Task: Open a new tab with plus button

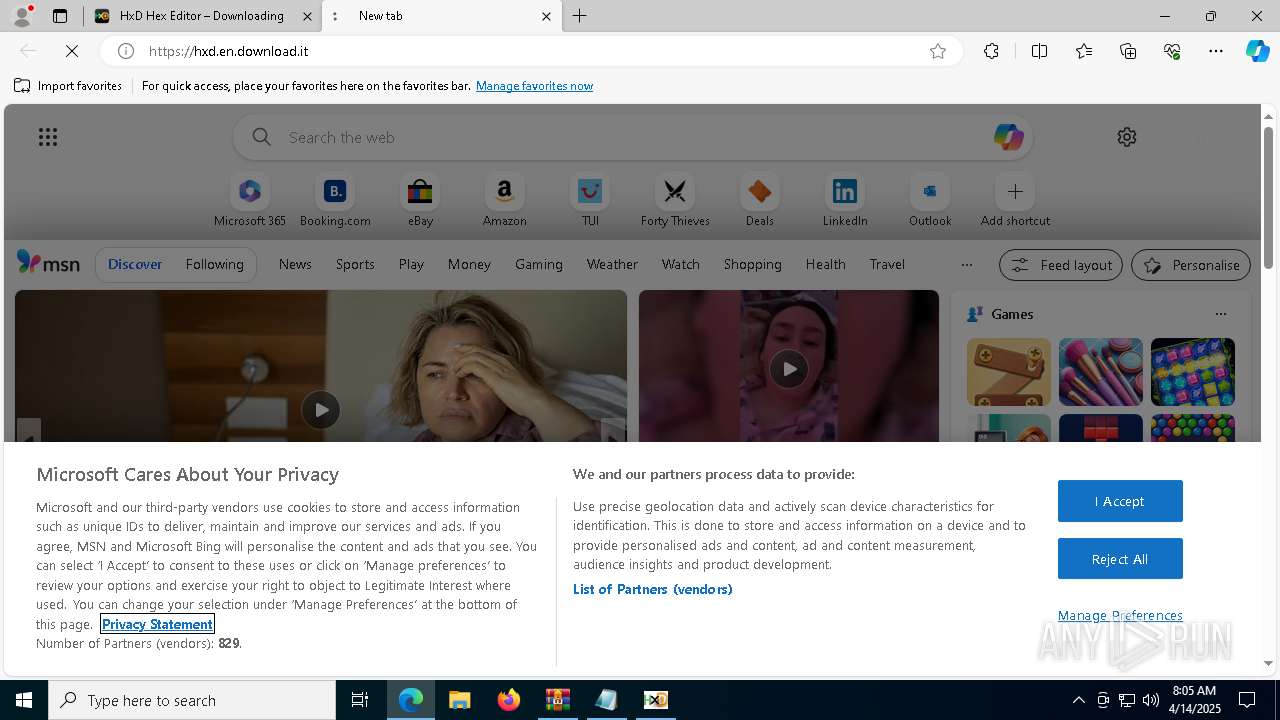Action: [580, 16]
